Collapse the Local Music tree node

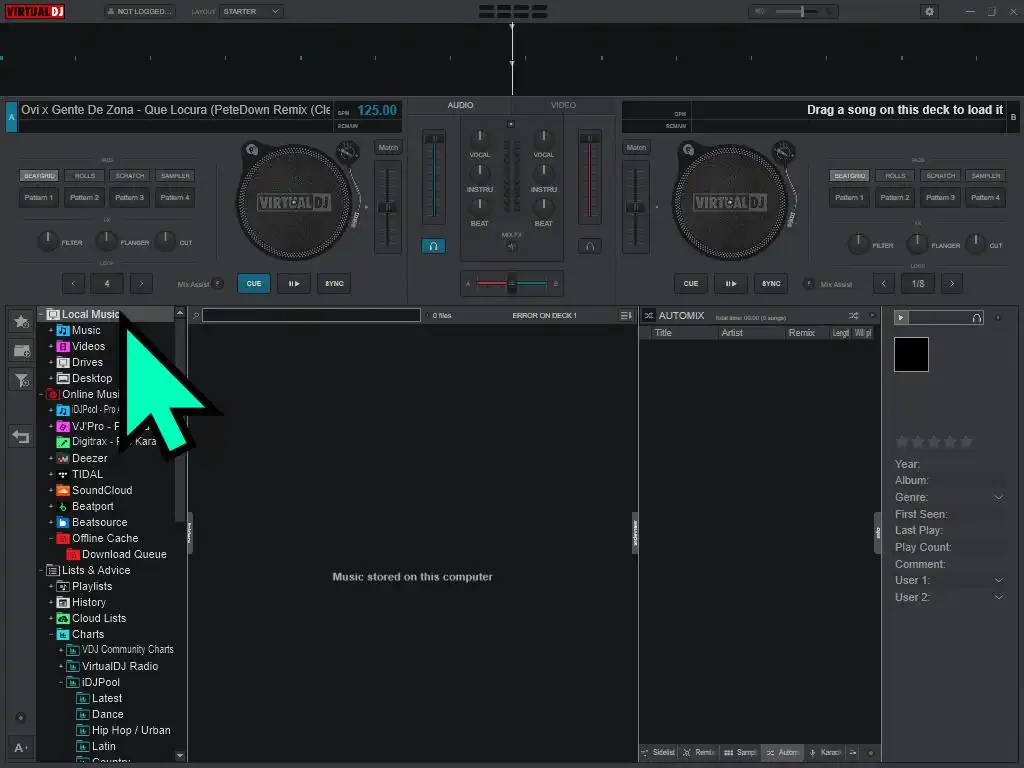coord(41,315)
